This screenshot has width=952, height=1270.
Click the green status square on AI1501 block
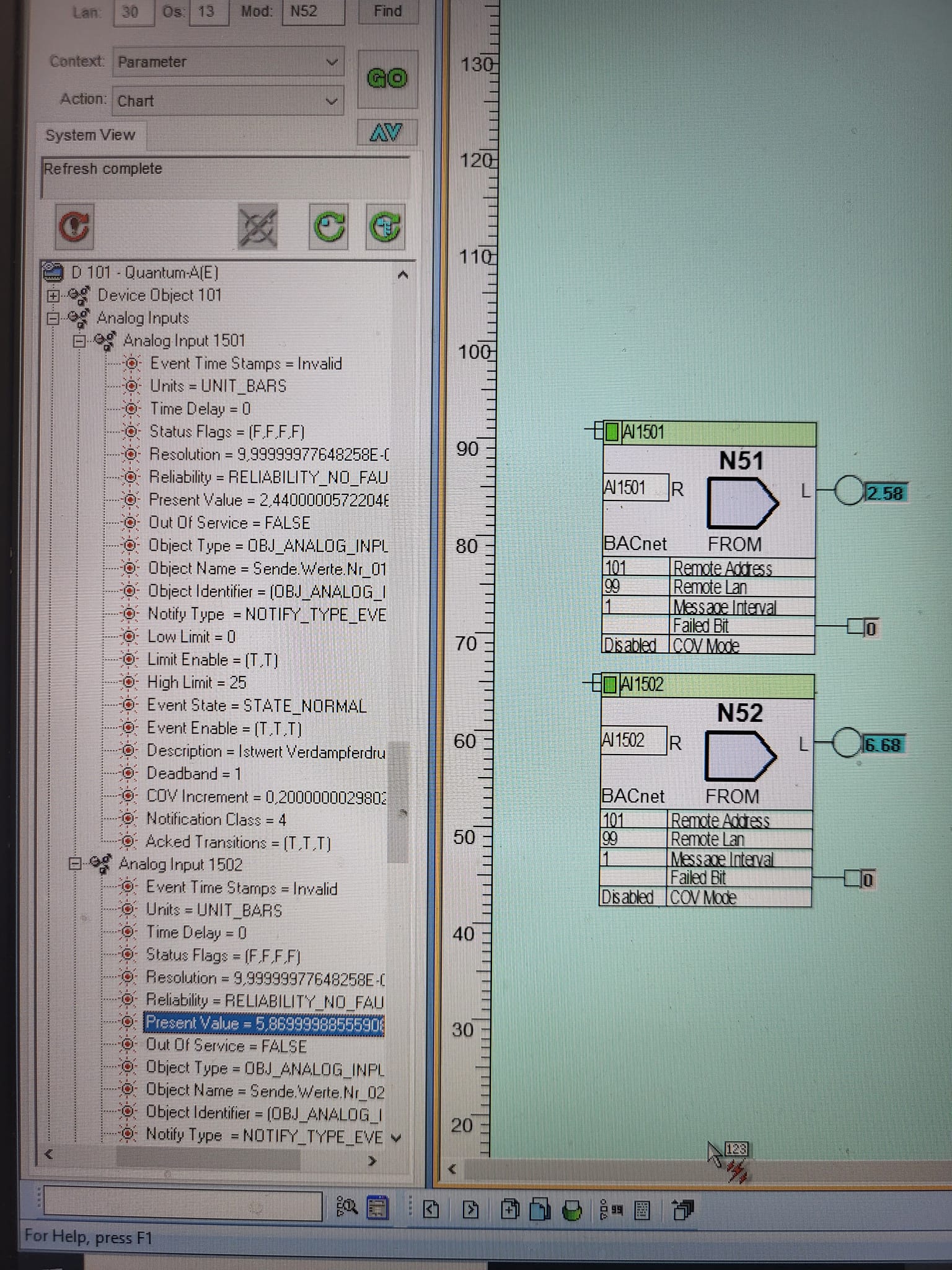(x=612, y=432)
